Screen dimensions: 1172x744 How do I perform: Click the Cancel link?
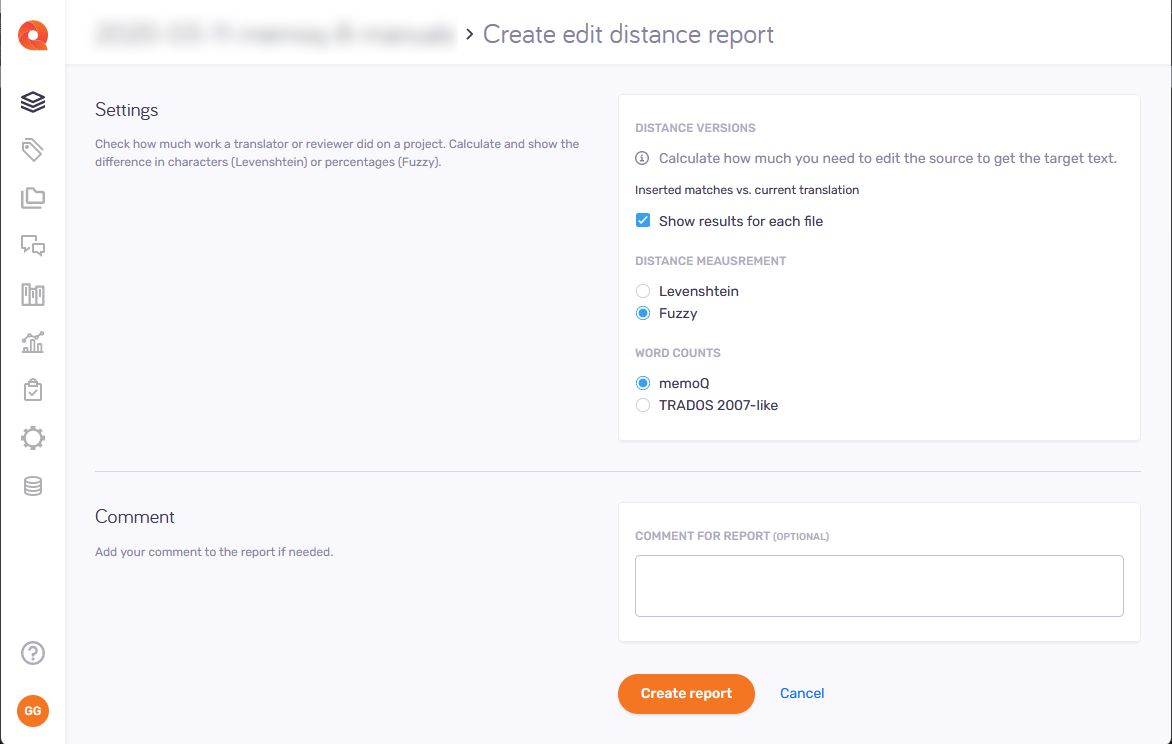point(802,693)
